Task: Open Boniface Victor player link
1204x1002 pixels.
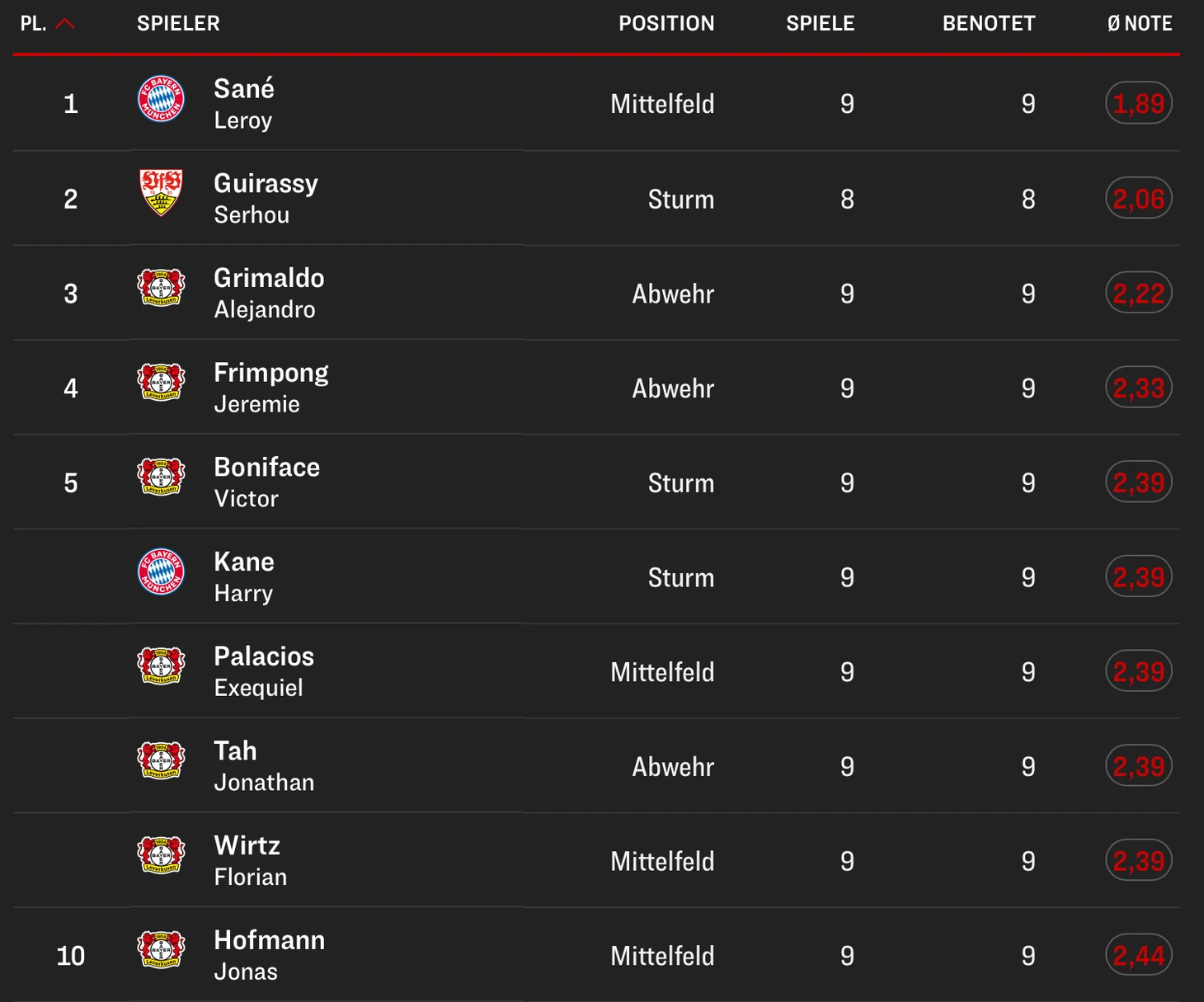Action: point(266,482)
